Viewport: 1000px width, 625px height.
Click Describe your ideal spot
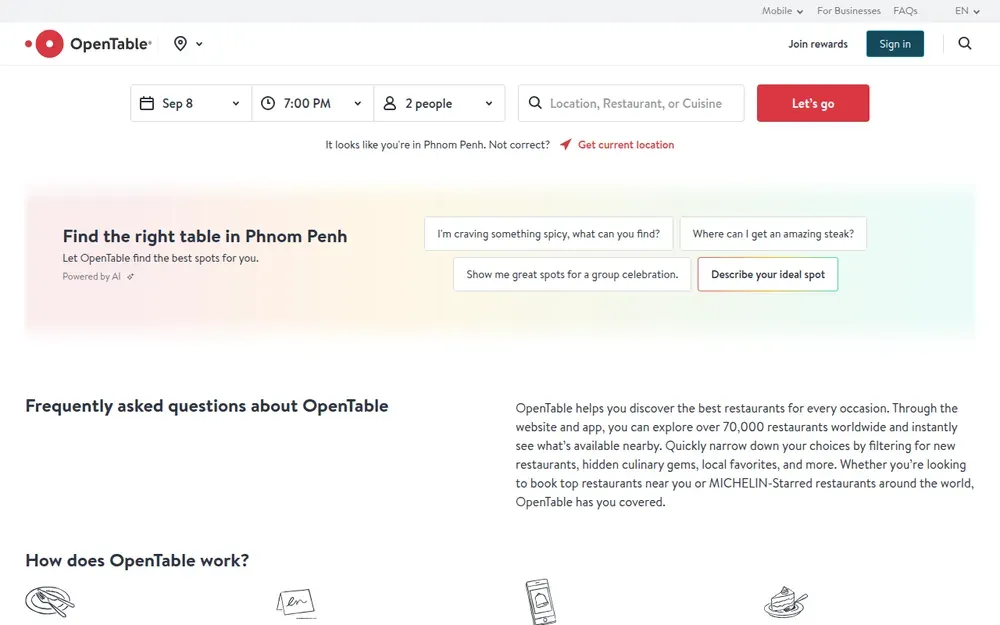tap(768, 274)
